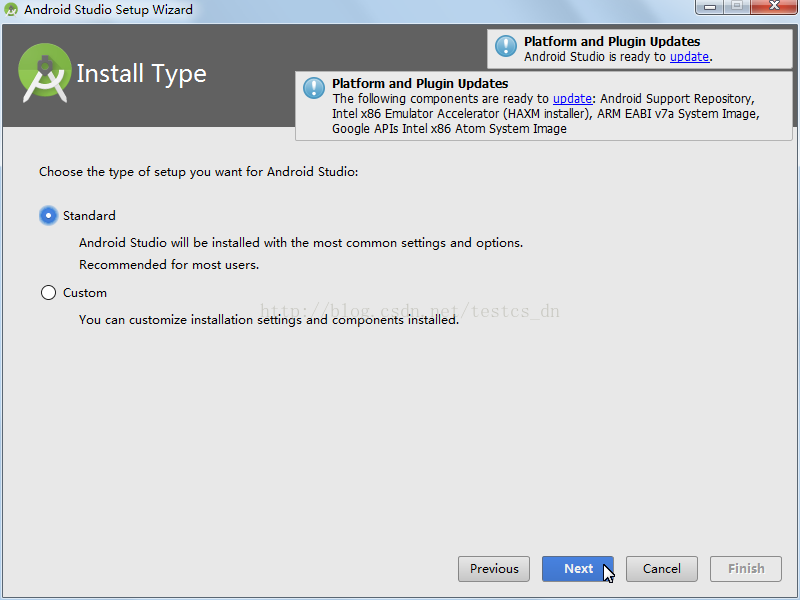Click the Android Studio logo in the header
The width and height of the screenshot is (800, 600).
(44, 73)
